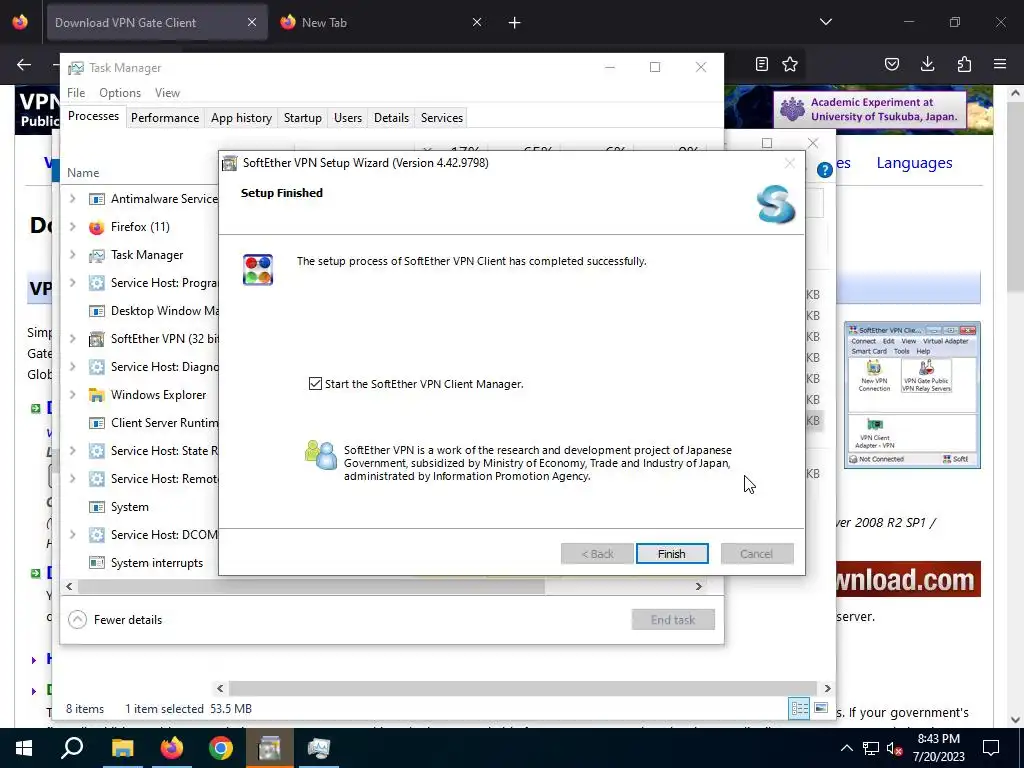This screenshot has width=1024, height=768.
Task: Open a new Firefox tab with plus
Action: tap(515, 23)
